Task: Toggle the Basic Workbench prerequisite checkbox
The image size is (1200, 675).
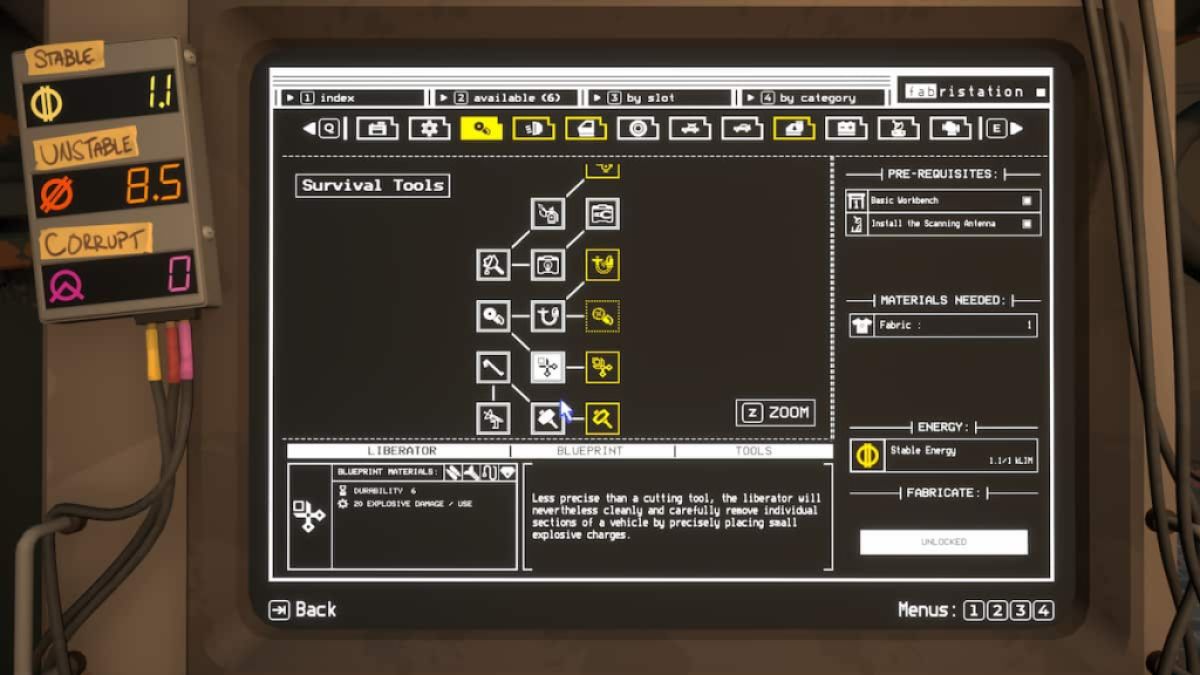Action: point(1026,201)
